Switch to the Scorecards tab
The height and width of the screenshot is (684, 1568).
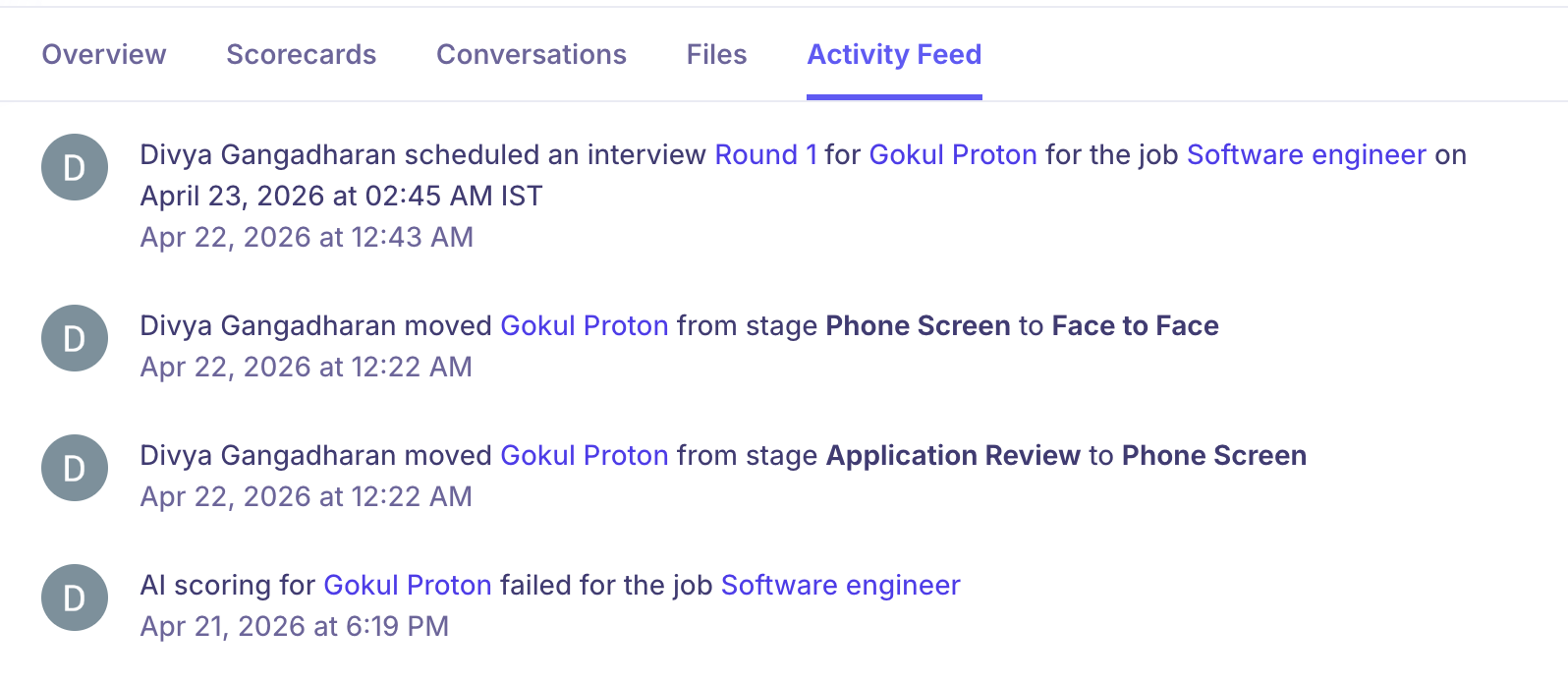pyautogui.click(x=301, y=54)
